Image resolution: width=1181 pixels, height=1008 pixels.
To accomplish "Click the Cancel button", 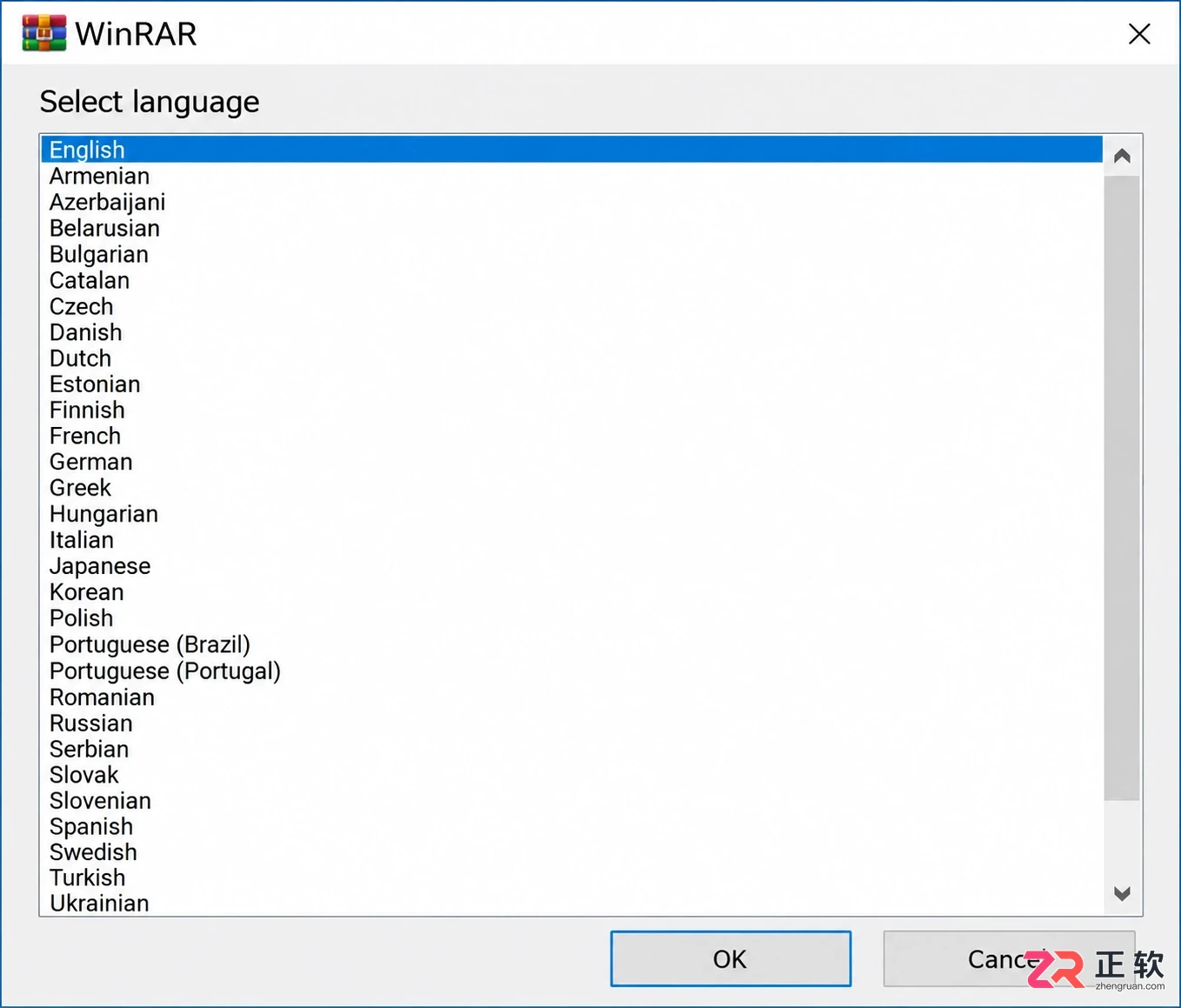I will point(1009,958).
